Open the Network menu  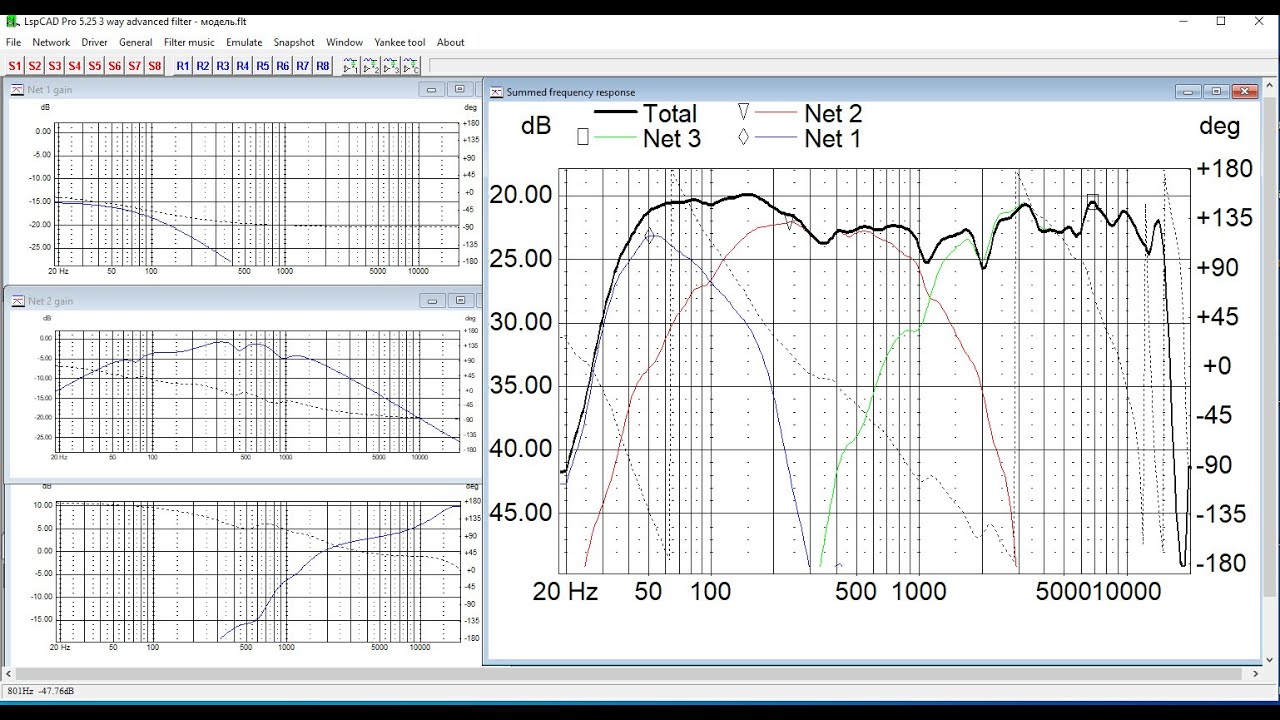click(x=51, y=42)
